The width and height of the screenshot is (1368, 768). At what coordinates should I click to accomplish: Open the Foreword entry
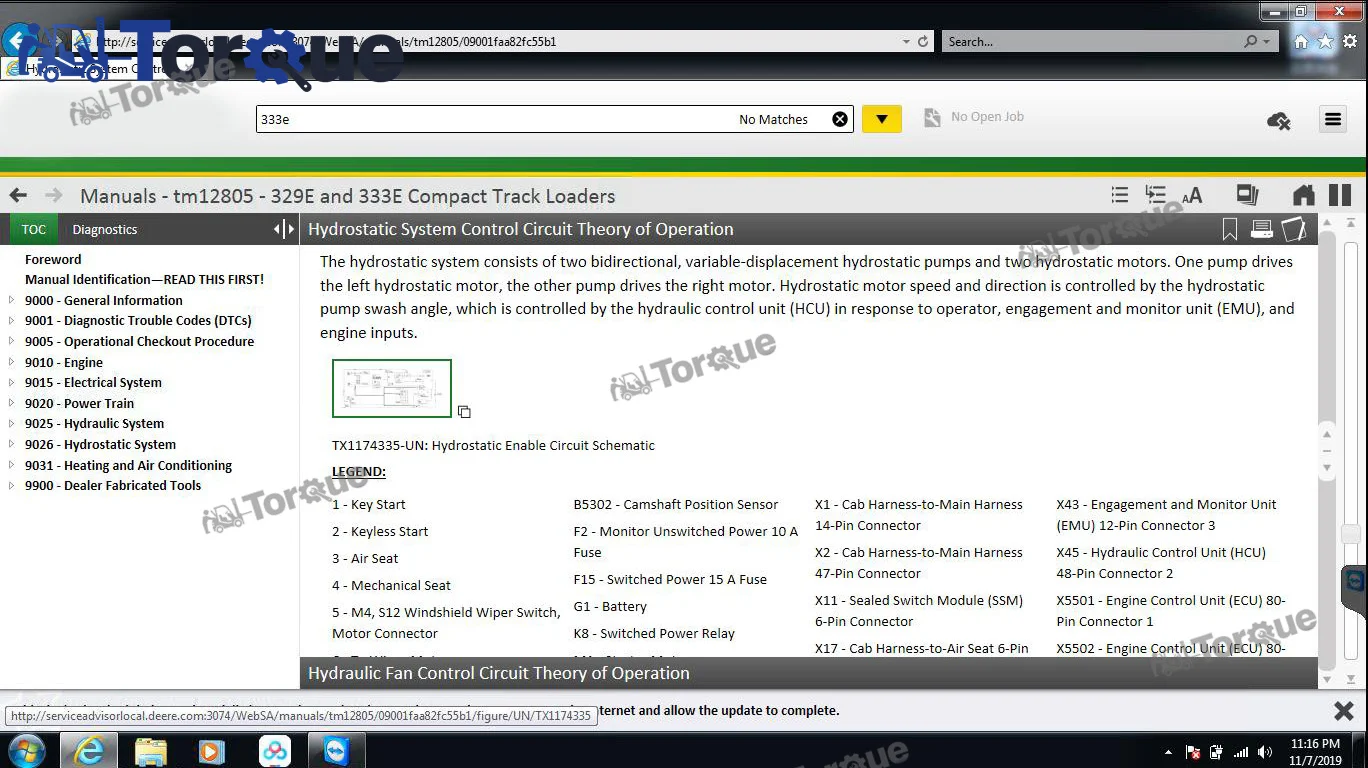click(x=53, y=259)
